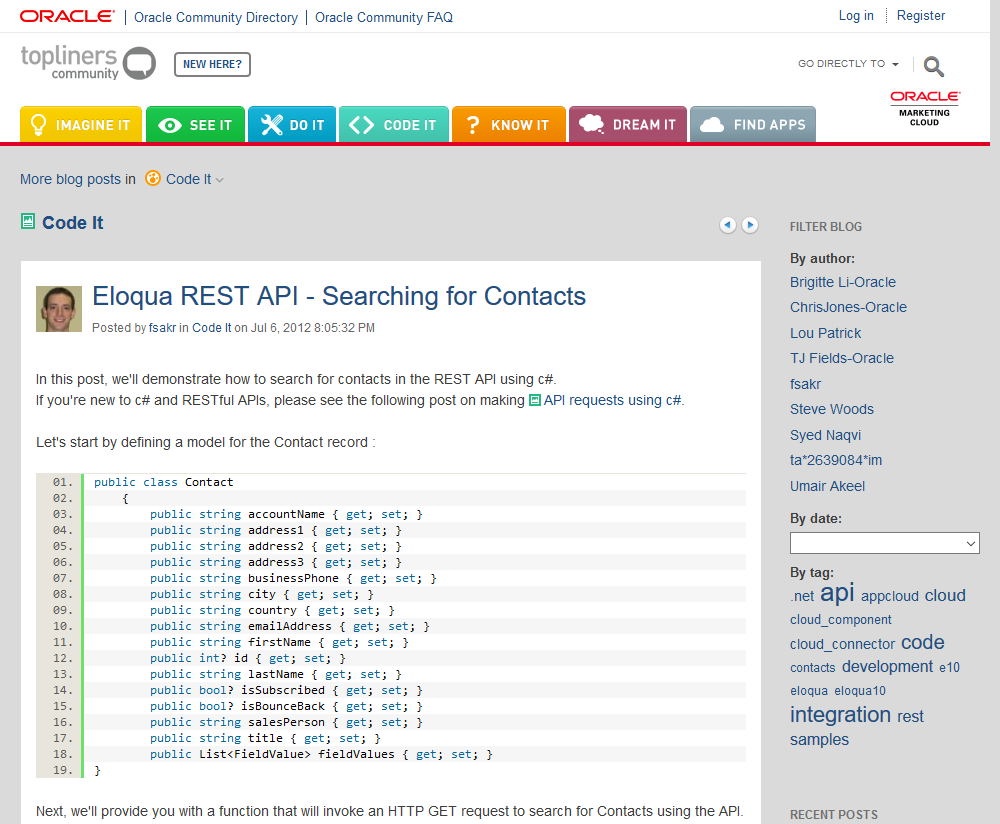Open Oracle Community Directory link
The height and width of the screenshot is (824, 1000).
pos(216,17)
